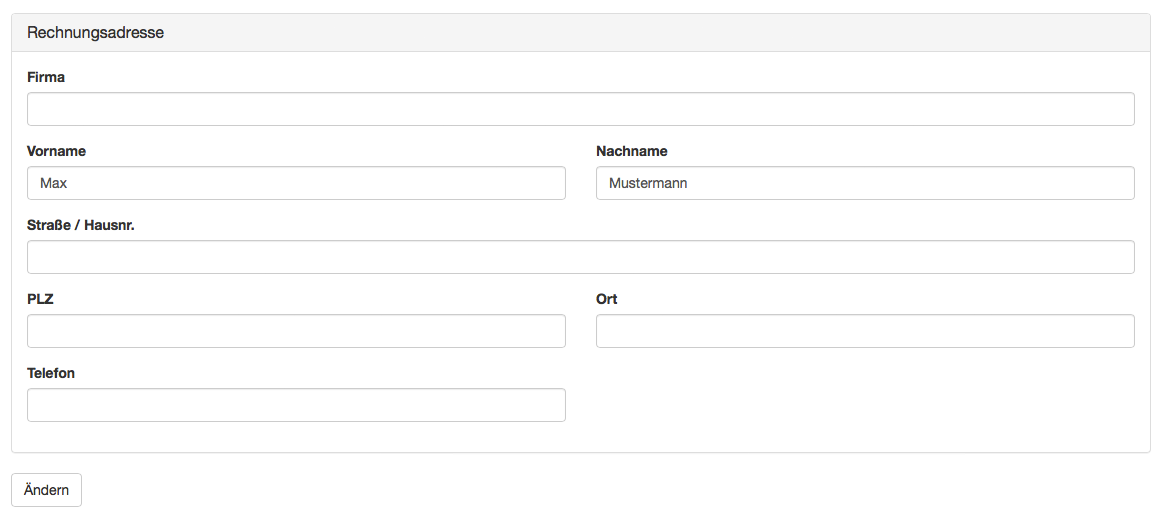This screenshot has height=519, width=1165.
Task: Select the Nachname input field
Action: pyautogui.click(x=865, y=183)
